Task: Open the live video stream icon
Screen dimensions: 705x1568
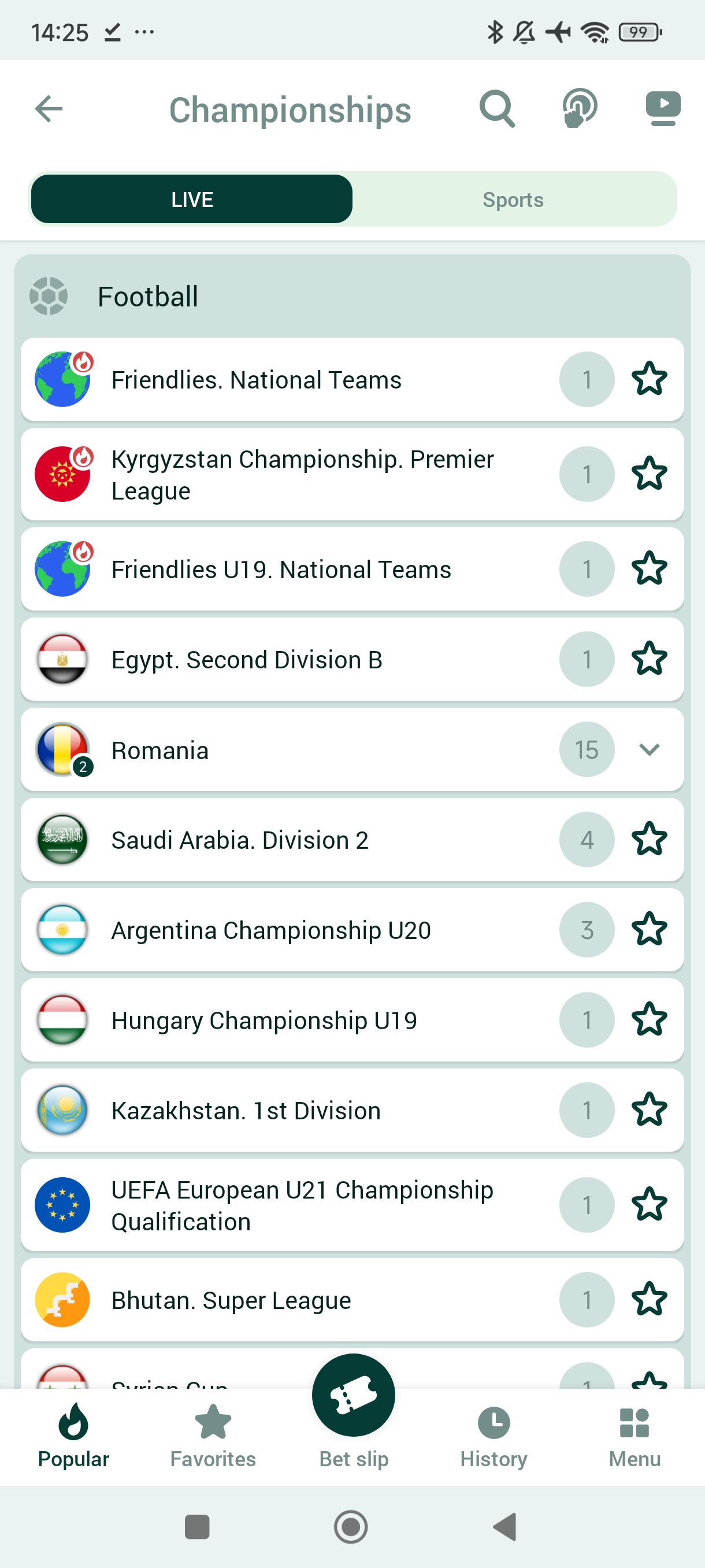Action: click(662, 109)
